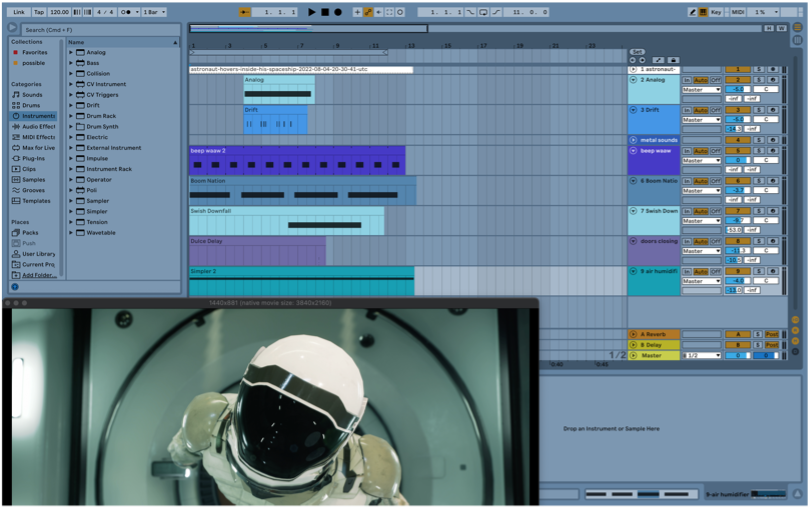Set 9 air humidifi track monitor to Off
Image resolution: width=812 pixels, height=510 pixels.
tap(715, 271)
